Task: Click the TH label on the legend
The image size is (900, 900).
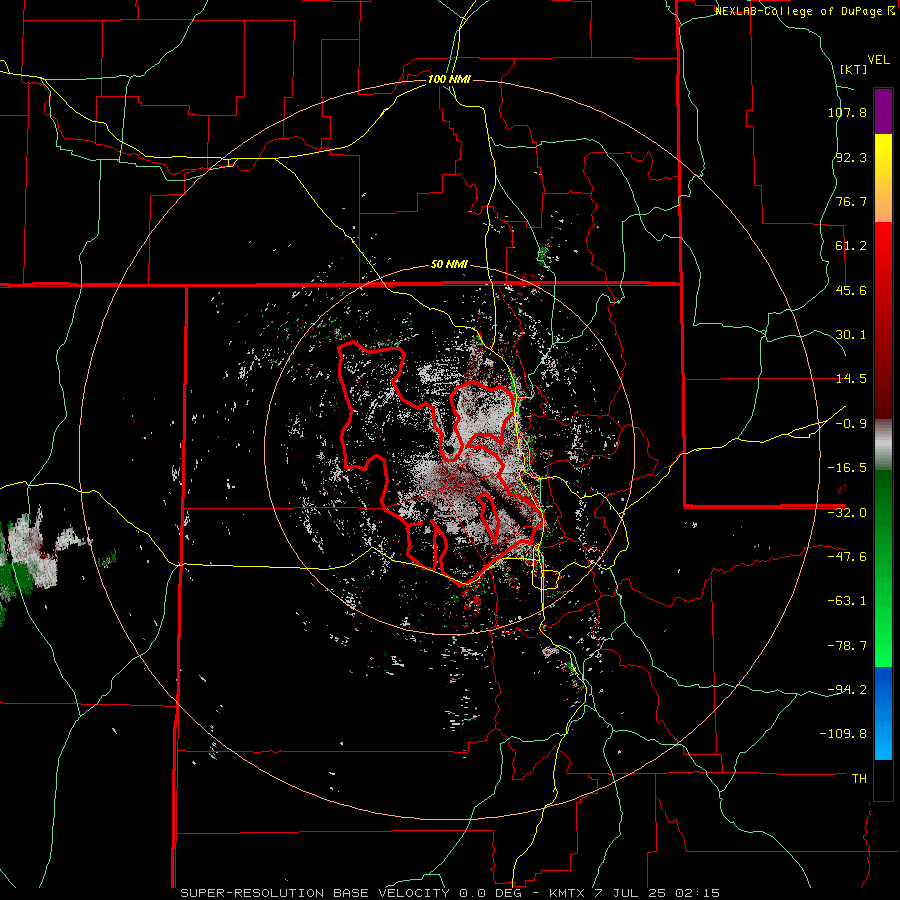Action: [859, 779]
